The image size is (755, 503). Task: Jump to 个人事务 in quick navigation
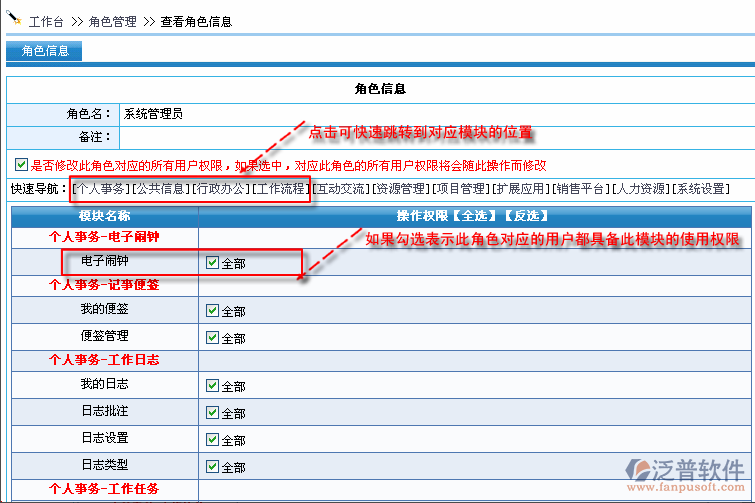[x=100, y=188]
